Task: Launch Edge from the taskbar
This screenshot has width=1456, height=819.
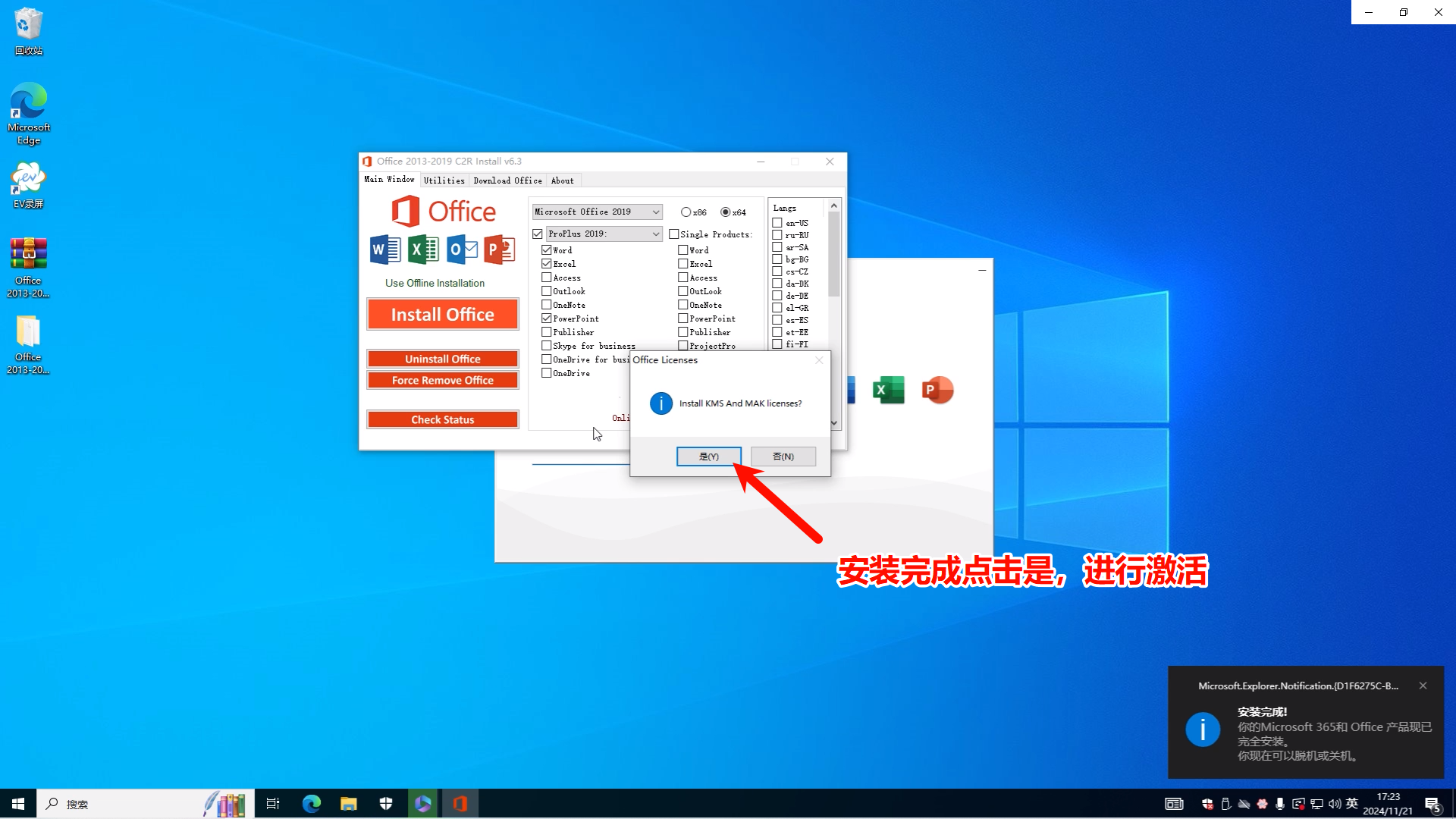Action: tap(312, 804)
